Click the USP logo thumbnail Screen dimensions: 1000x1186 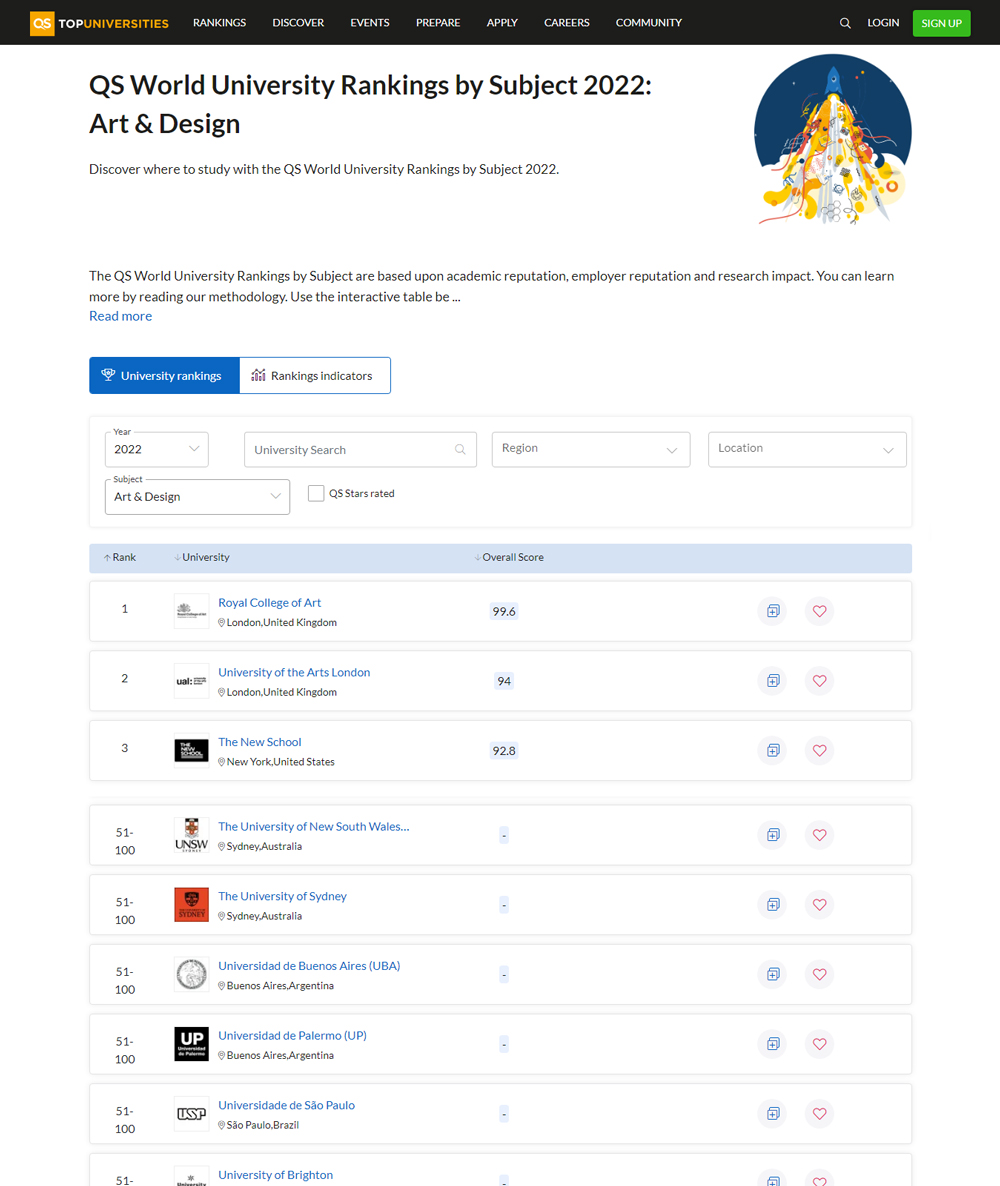(191, 1113)
